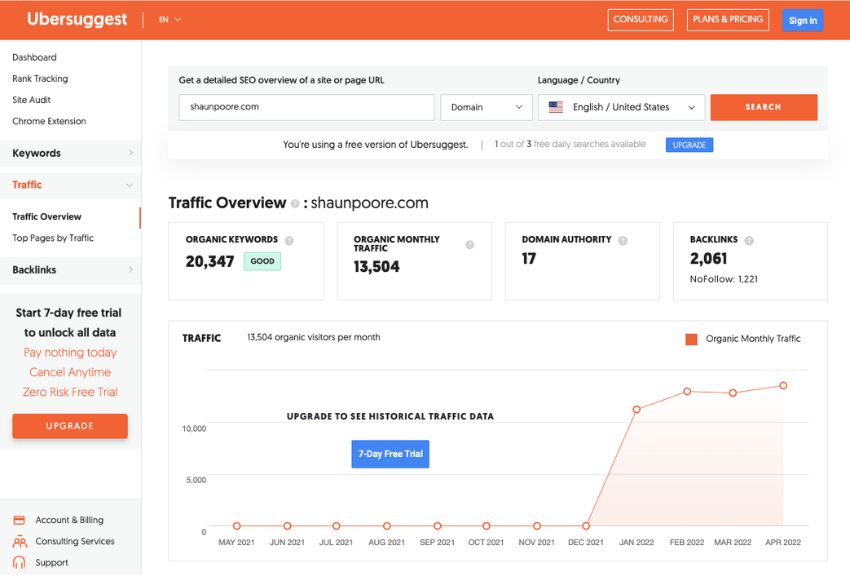Image resolution: width=850 pixels, height=575 pixels.
Task: Open Account & Billing link
Action: (x=69, y=520)
